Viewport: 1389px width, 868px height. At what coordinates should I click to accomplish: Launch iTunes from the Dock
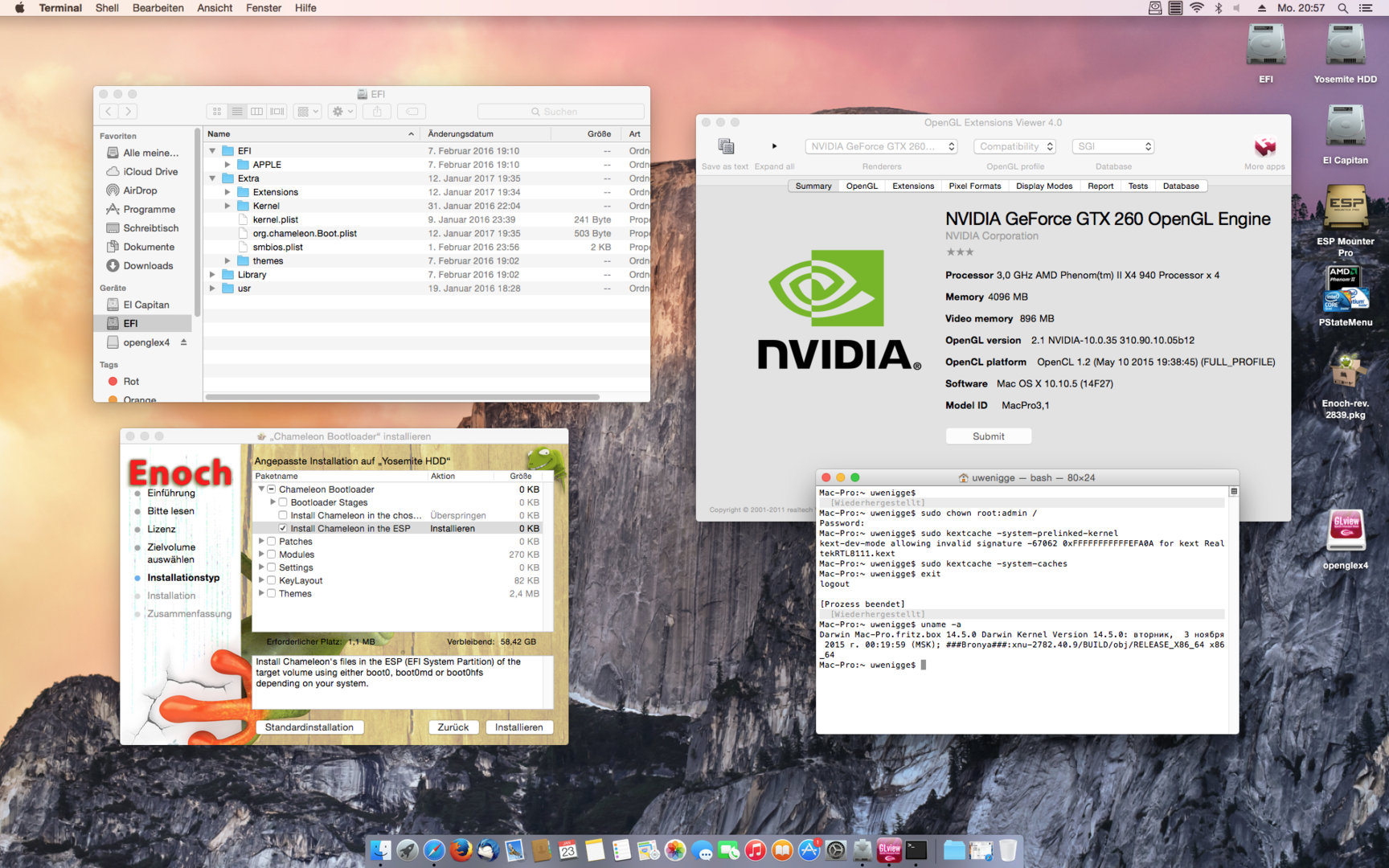point(755,850)
